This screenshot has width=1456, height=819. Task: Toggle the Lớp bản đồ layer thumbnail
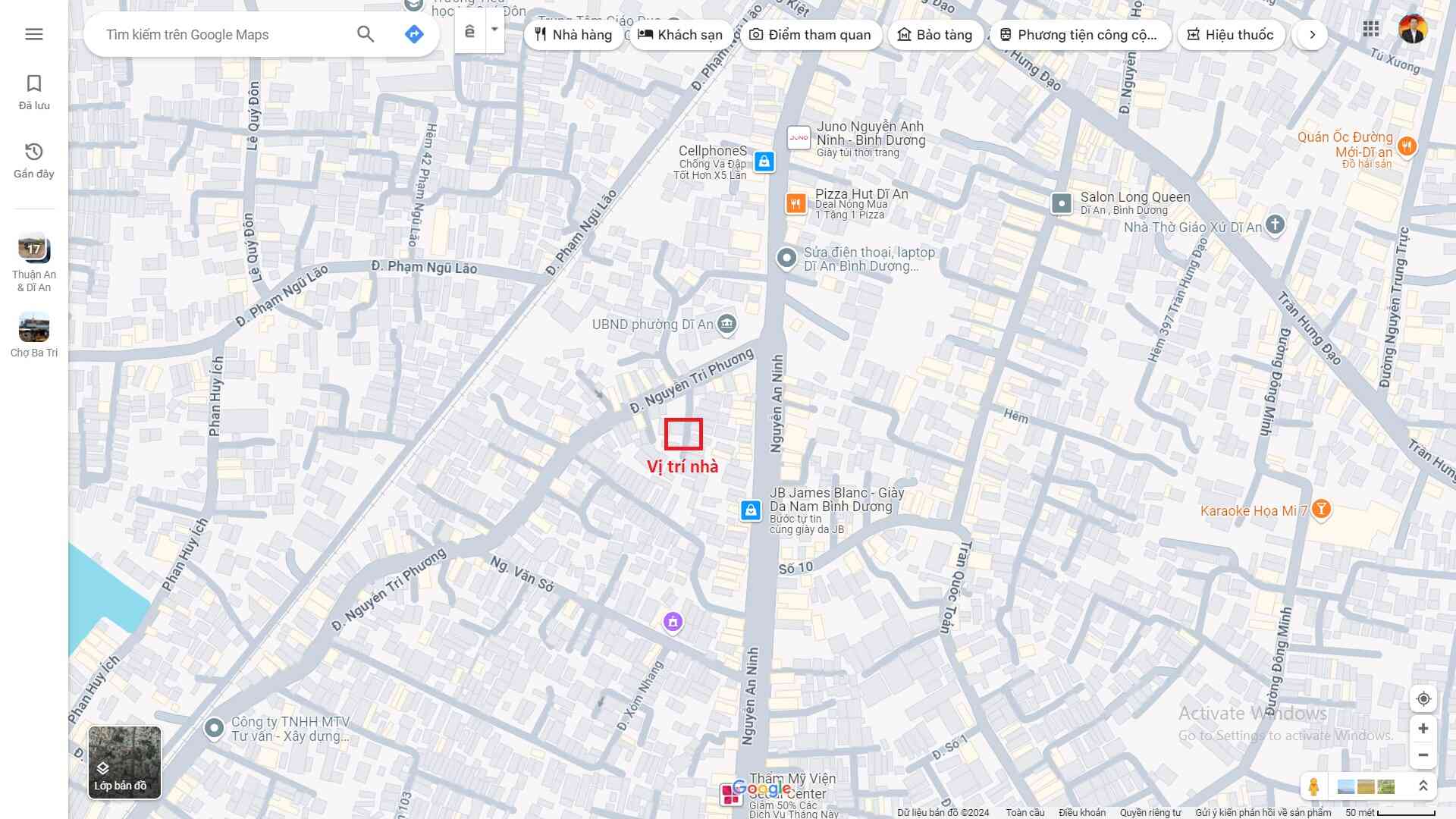coord(124,762)
